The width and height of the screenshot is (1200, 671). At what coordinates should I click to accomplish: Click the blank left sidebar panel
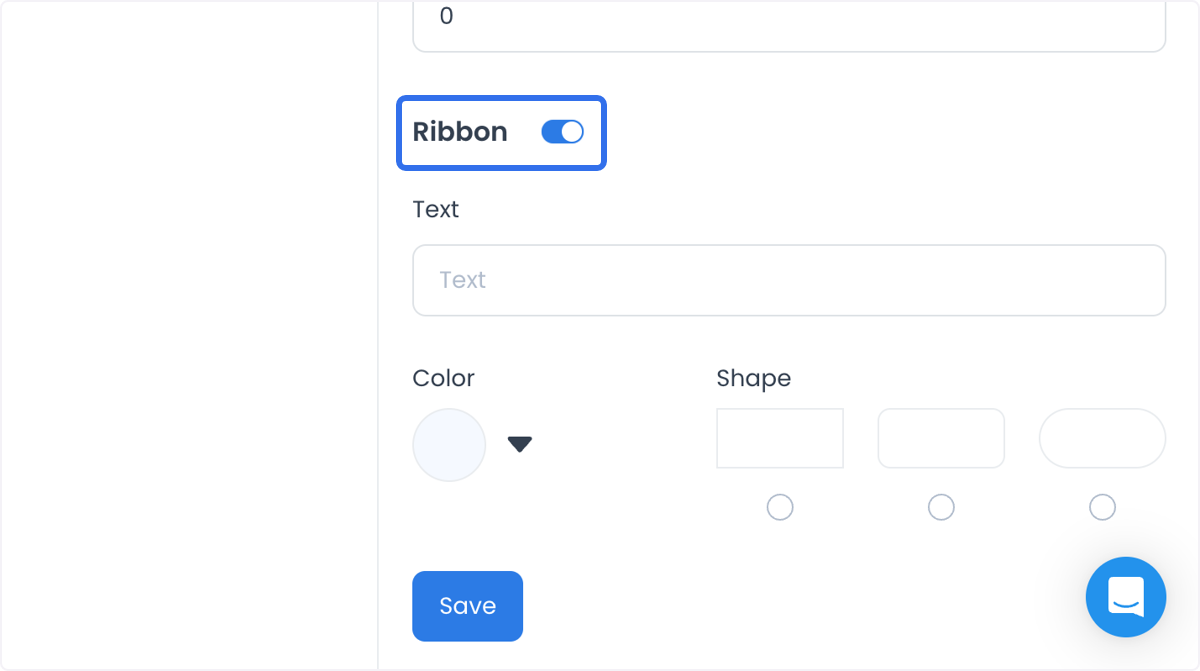190,335
